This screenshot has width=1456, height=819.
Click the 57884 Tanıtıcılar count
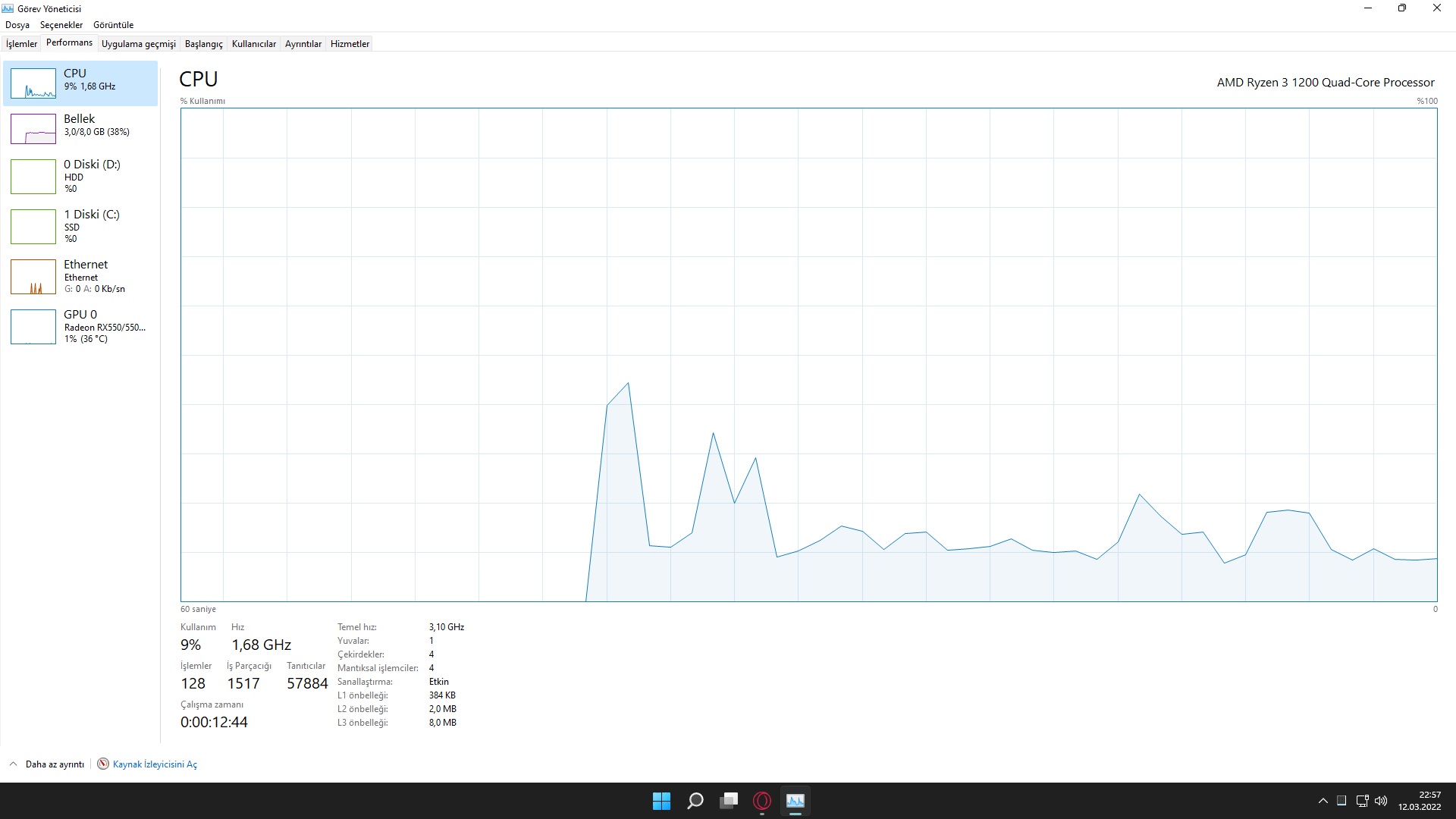[307, 684]
